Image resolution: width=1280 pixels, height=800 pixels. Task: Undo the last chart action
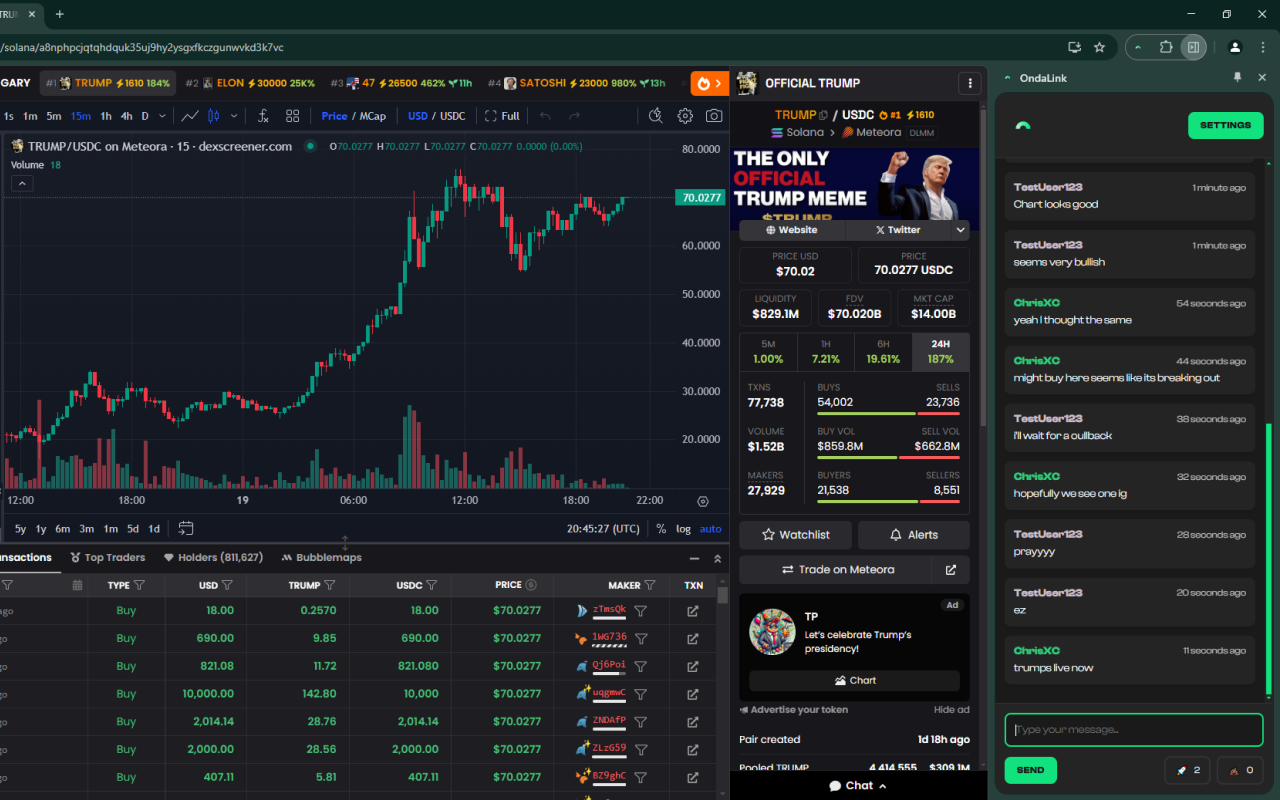pyautogui.click(x=545, y=116)
